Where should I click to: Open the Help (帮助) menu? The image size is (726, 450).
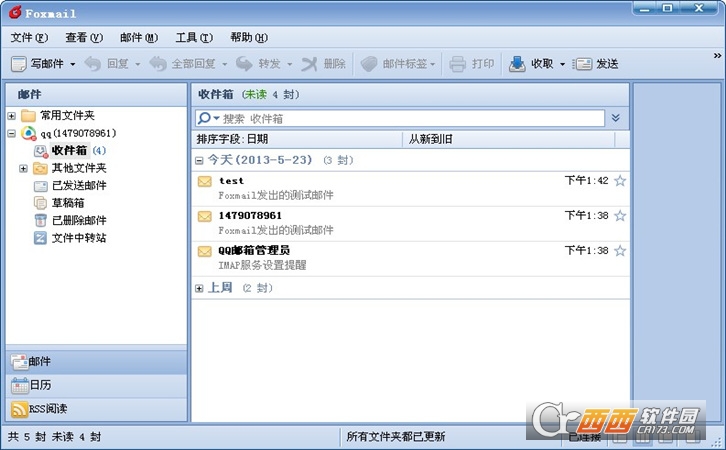249,38
